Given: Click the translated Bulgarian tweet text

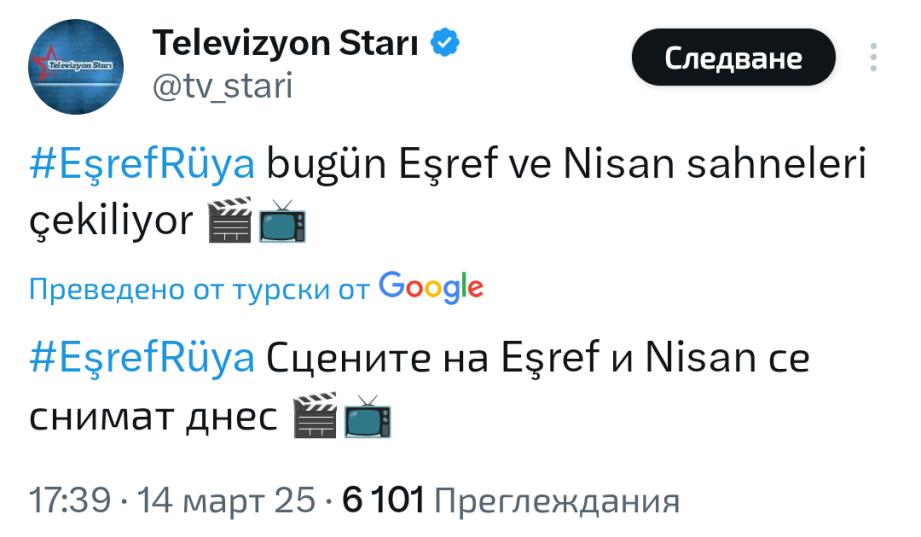Looking at the screenshot, I should (x=540, y=357).
